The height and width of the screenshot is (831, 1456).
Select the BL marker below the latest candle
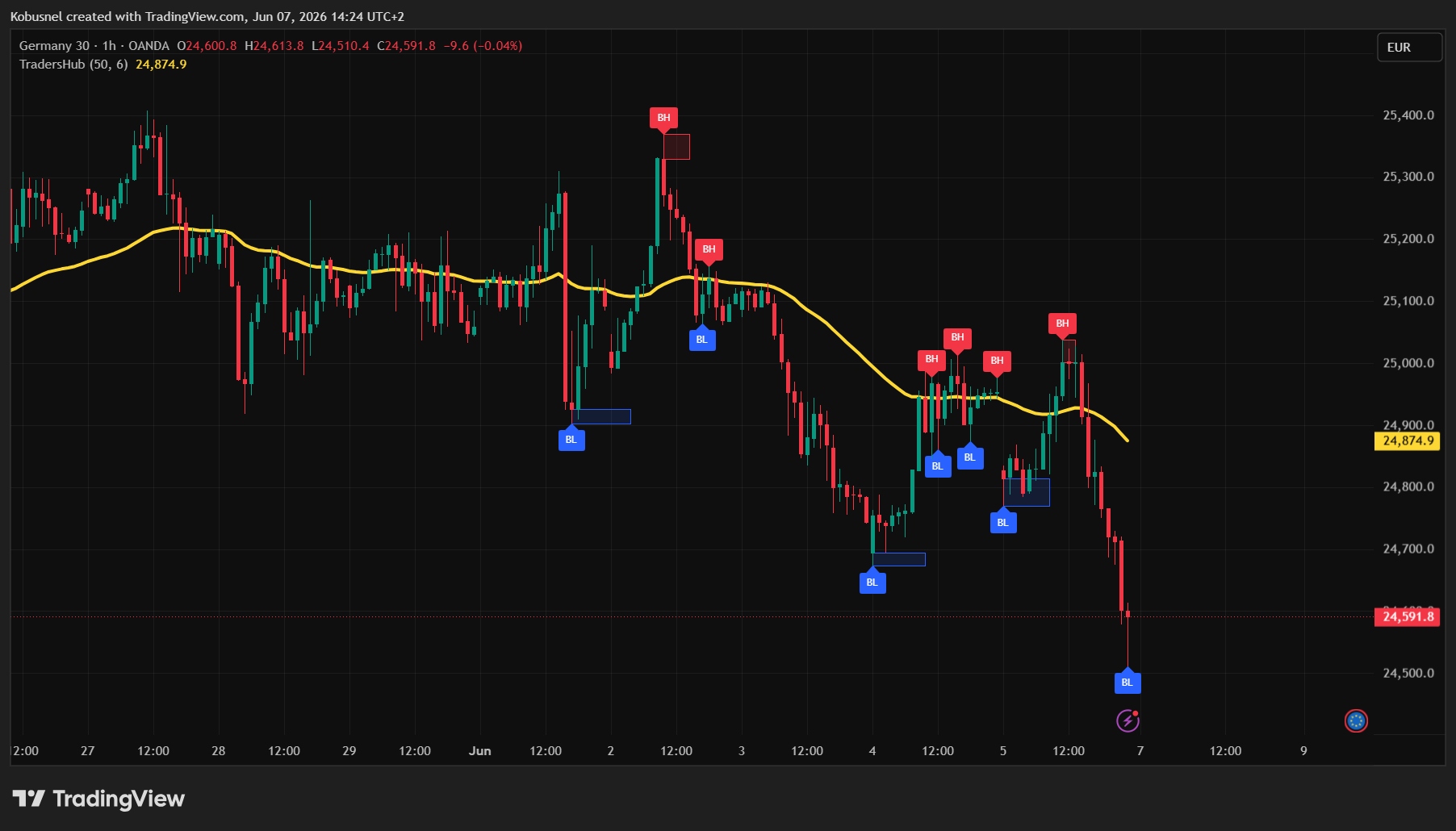[1128, 681]
